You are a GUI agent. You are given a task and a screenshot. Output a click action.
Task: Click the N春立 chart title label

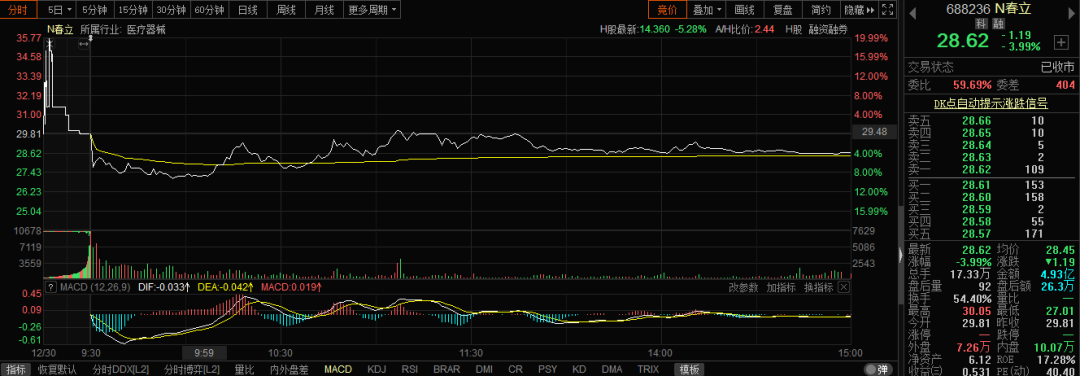[x=60, y=29]
